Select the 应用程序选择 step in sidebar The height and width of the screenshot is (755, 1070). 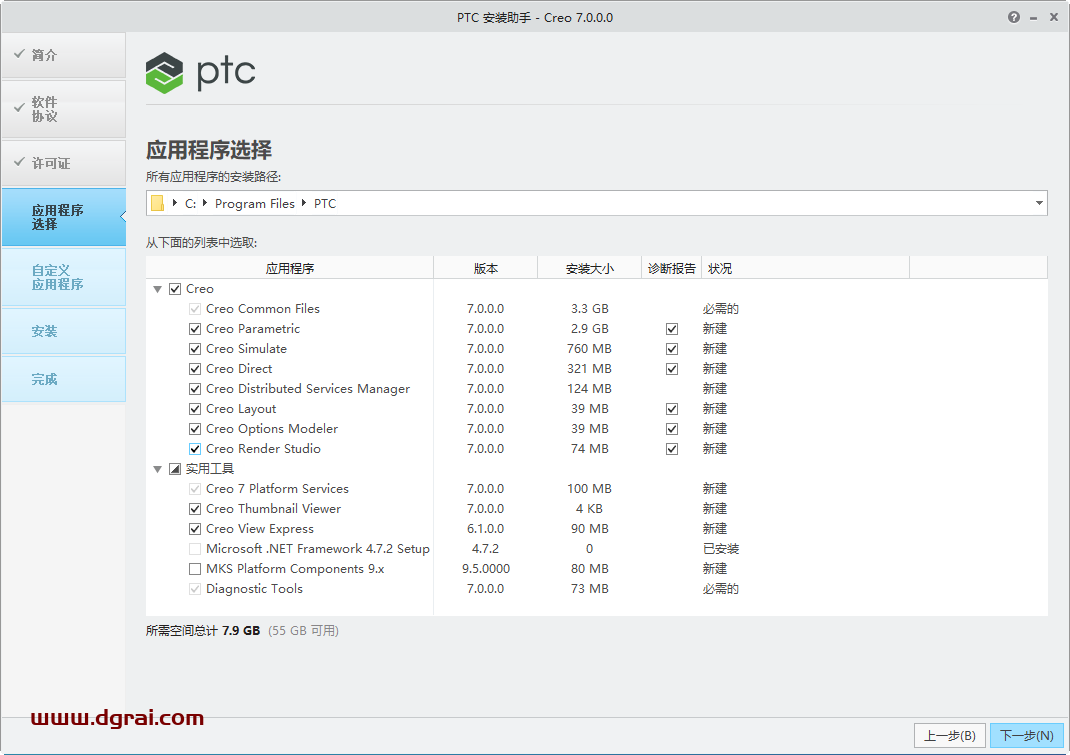[63, 217]
